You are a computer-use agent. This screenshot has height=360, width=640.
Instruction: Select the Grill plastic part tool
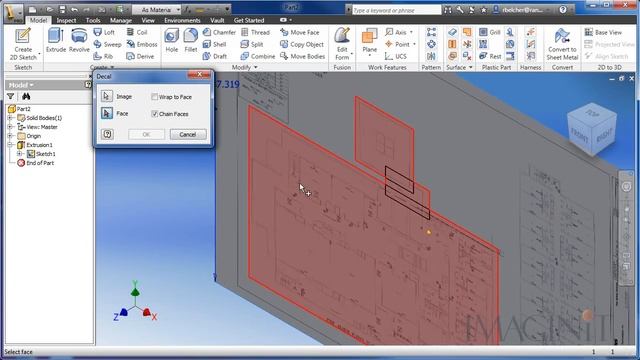490,32
